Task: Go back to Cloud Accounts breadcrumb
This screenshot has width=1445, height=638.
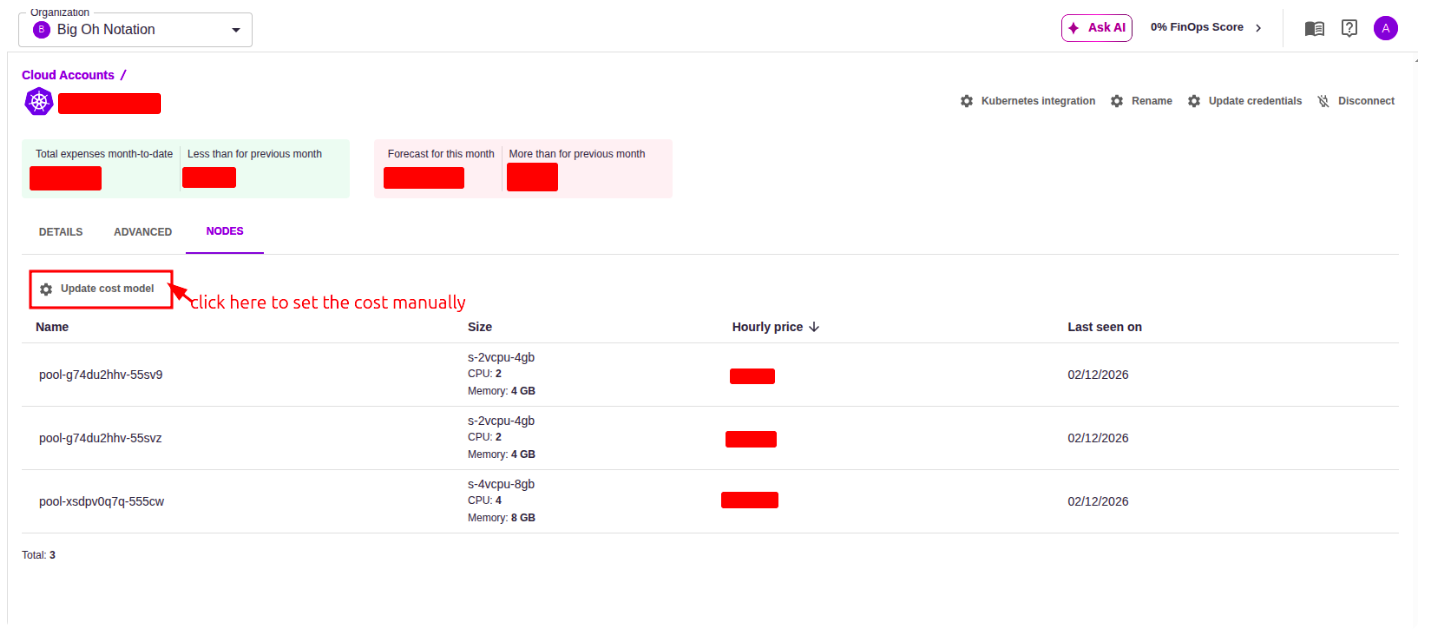Action: 68,75
